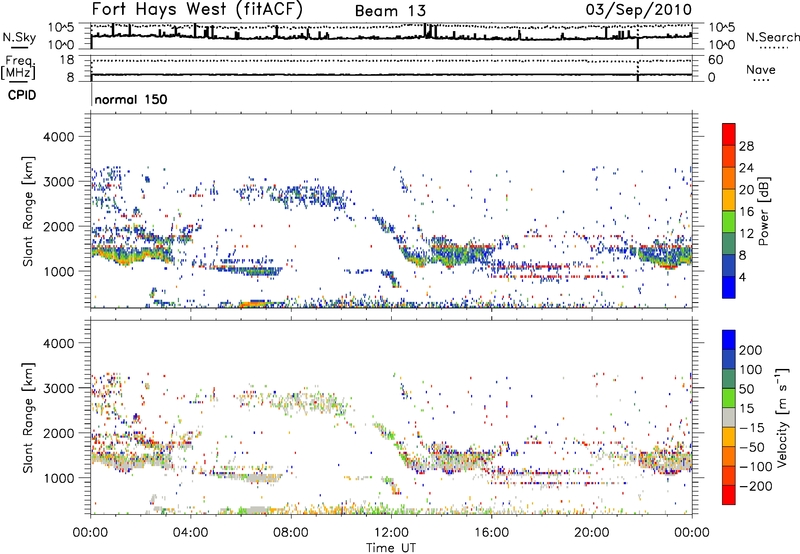Click the "-100" velocity colorbar label
The width and height of the screenshot is (800, 554).
(756, 467)
